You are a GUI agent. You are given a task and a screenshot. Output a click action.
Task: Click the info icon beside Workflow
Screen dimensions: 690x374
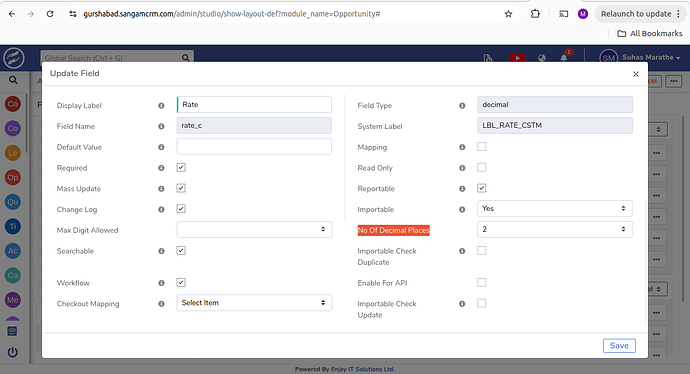161,283
